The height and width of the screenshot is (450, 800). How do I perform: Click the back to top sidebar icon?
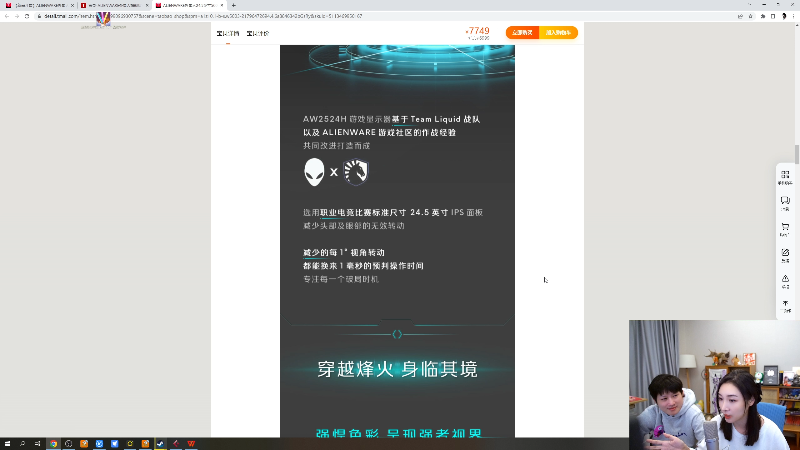click(x=785, y=306)
